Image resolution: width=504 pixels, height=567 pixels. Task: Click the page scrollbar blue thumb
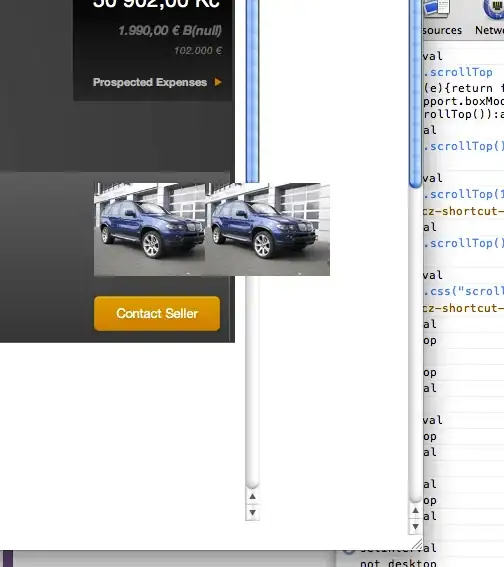[x=252, y=90]
